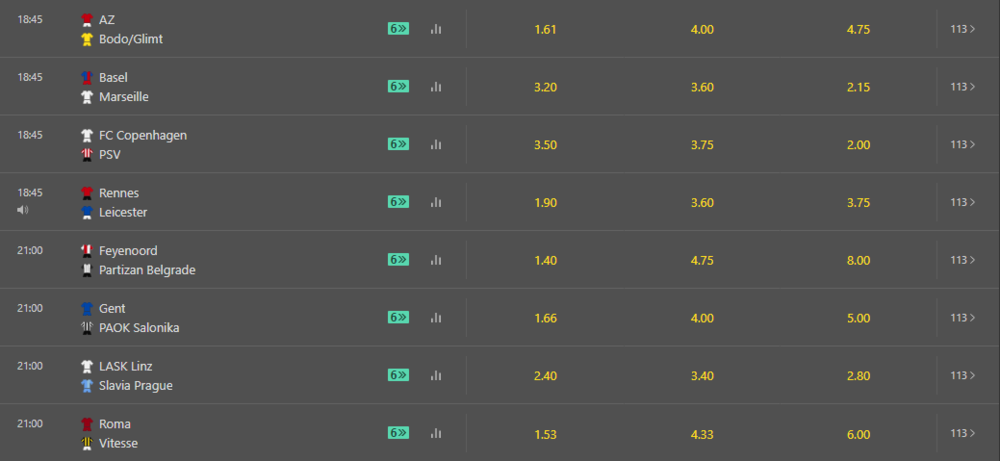Expand 113 markets for AZ vs Bodo/Glimt
Image resolution: width=1000 pixels, height=461 pixels.
pos(962,29)
